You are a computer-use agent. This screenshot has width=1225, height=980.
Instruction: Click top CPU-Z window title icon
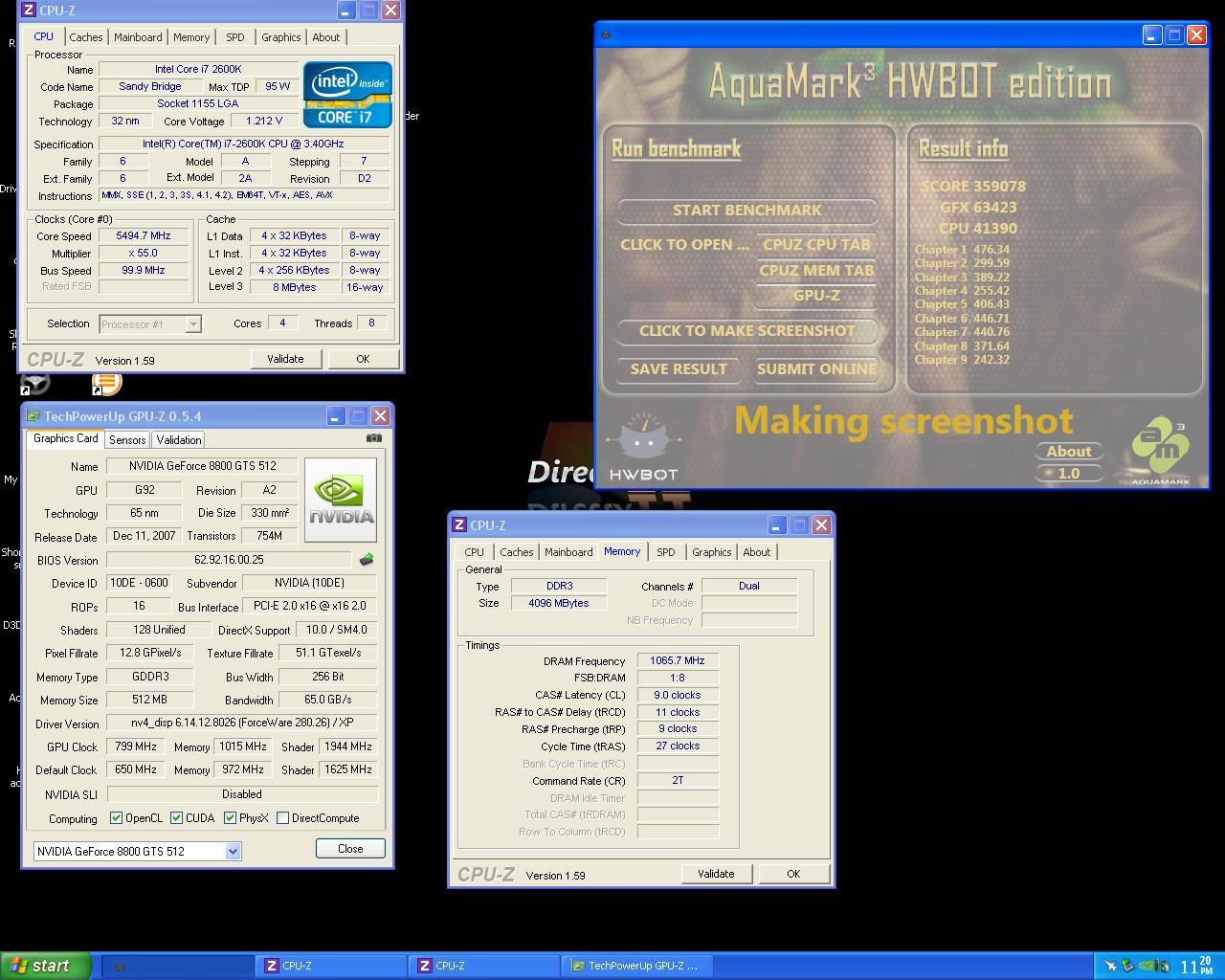29,11
